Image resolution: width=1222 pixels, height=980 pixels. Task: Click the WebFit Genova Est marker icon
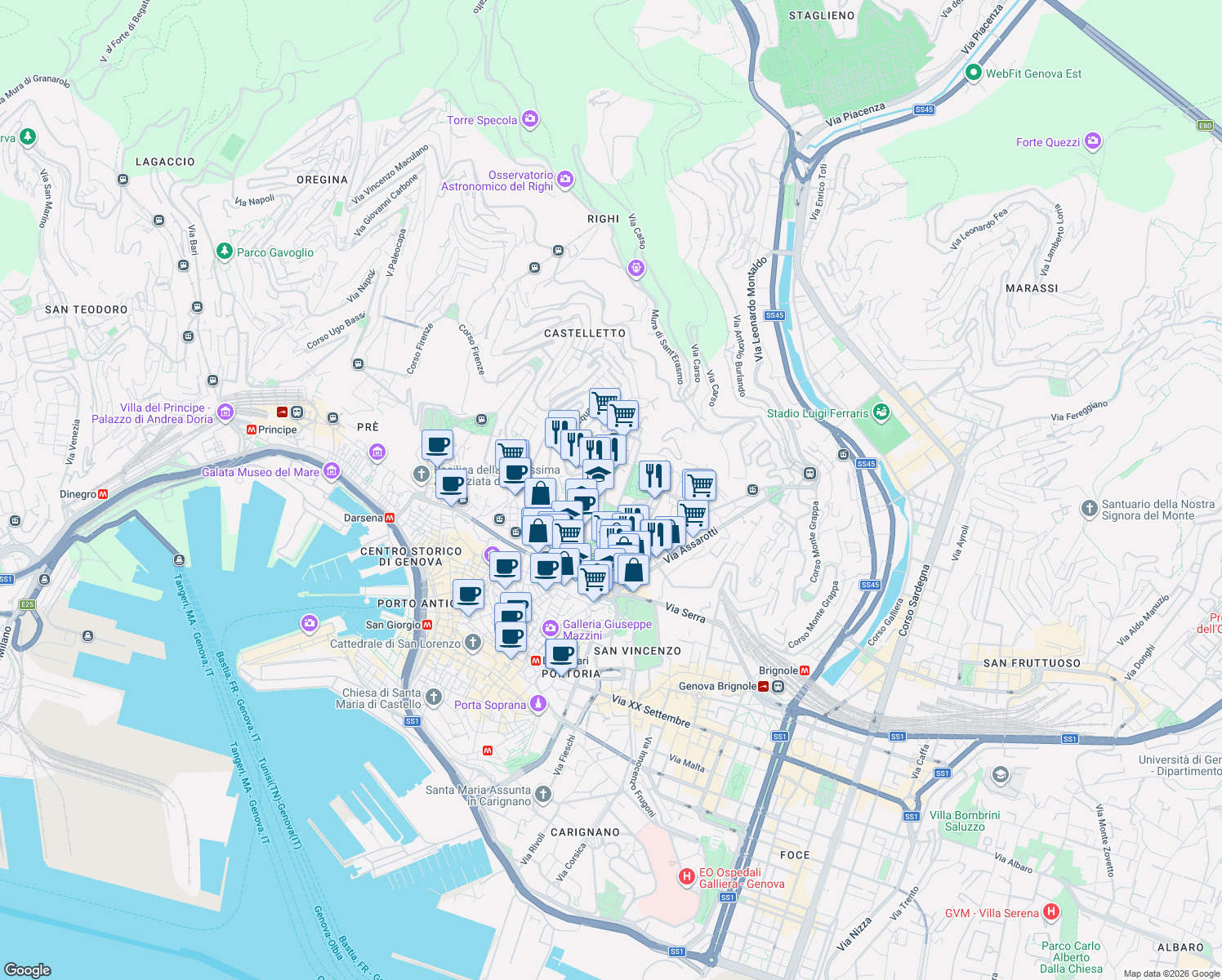pos(973,73)
